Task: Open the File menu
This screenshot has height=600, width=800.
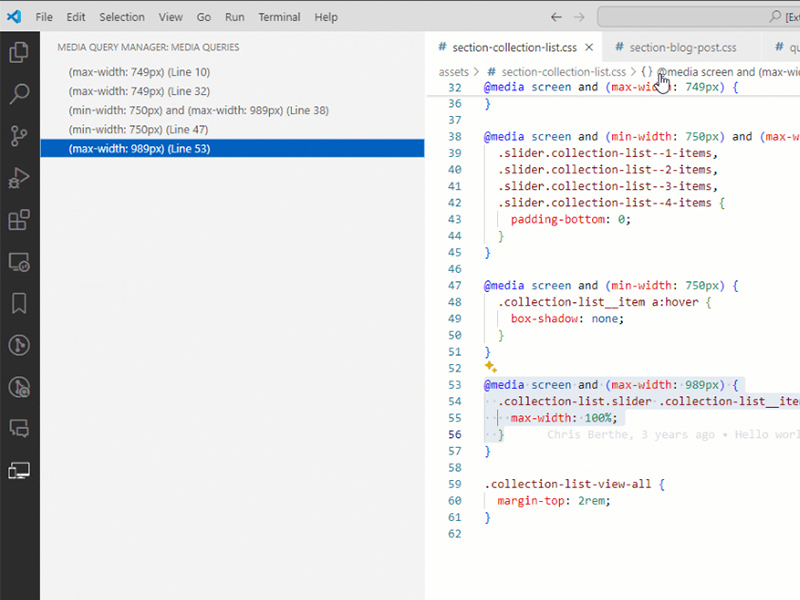Action: [44, 17]
